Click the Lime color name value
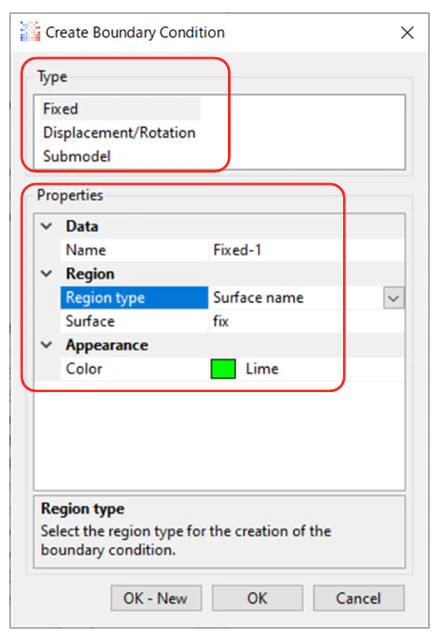Image resolution: width=446 pixels, height=635 pixels. click(x=262, y=369)
